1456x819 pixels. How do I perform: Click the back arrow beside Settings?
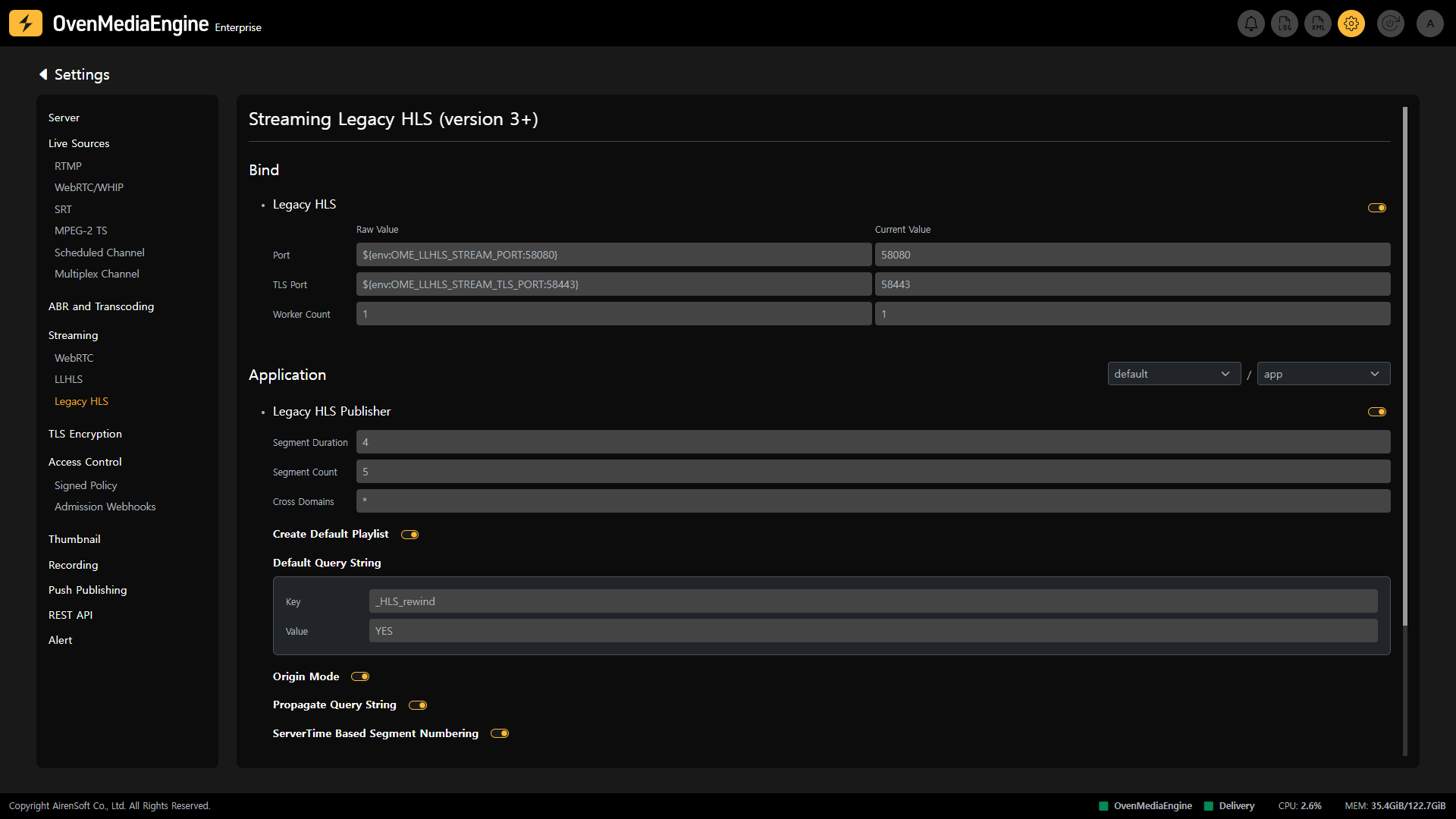coord(43,74)
